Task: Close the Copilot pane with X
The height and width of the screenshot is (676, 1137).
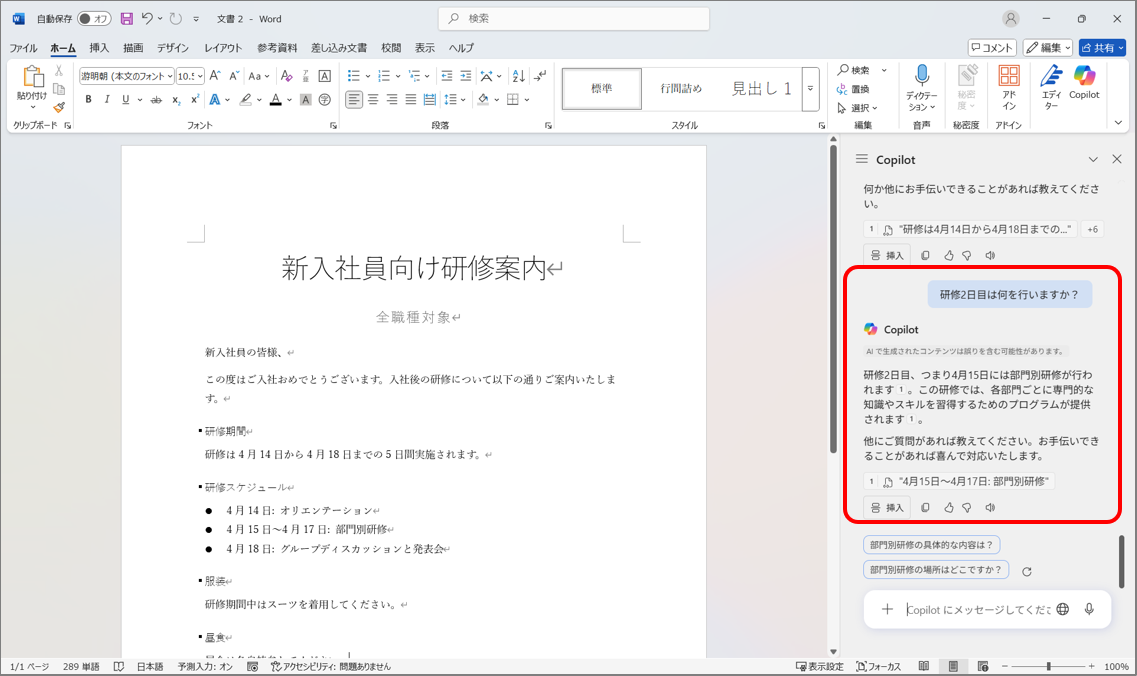Action: pos(1117,159)
